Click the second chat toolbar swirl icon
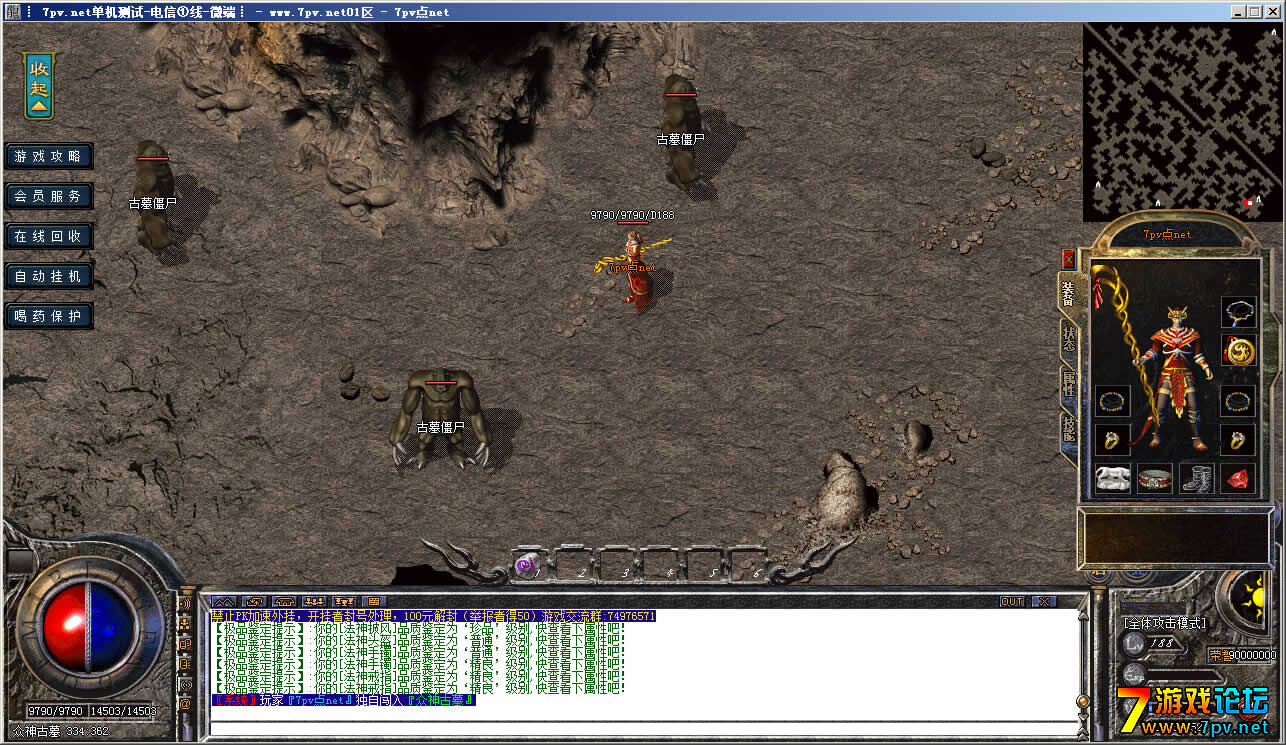This screenshot has width=1286, height=745. pyautogui.click(x=253, y=601)
